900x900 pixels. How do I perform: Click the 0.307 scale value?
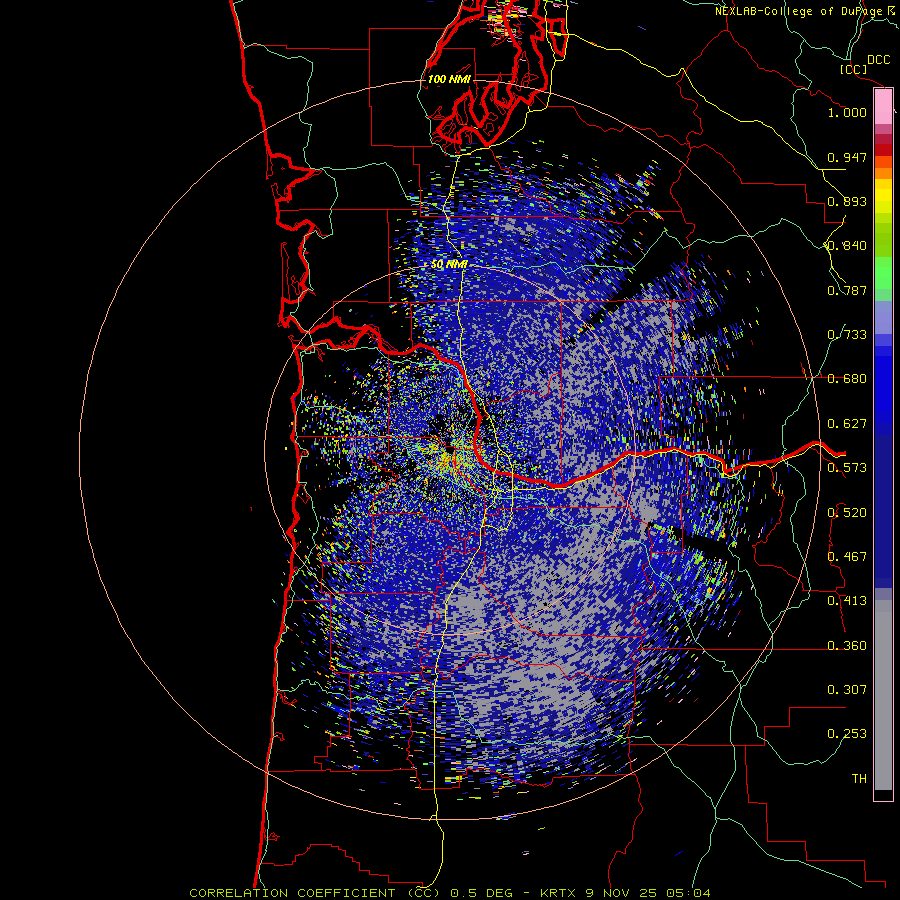tap(847, 690)
